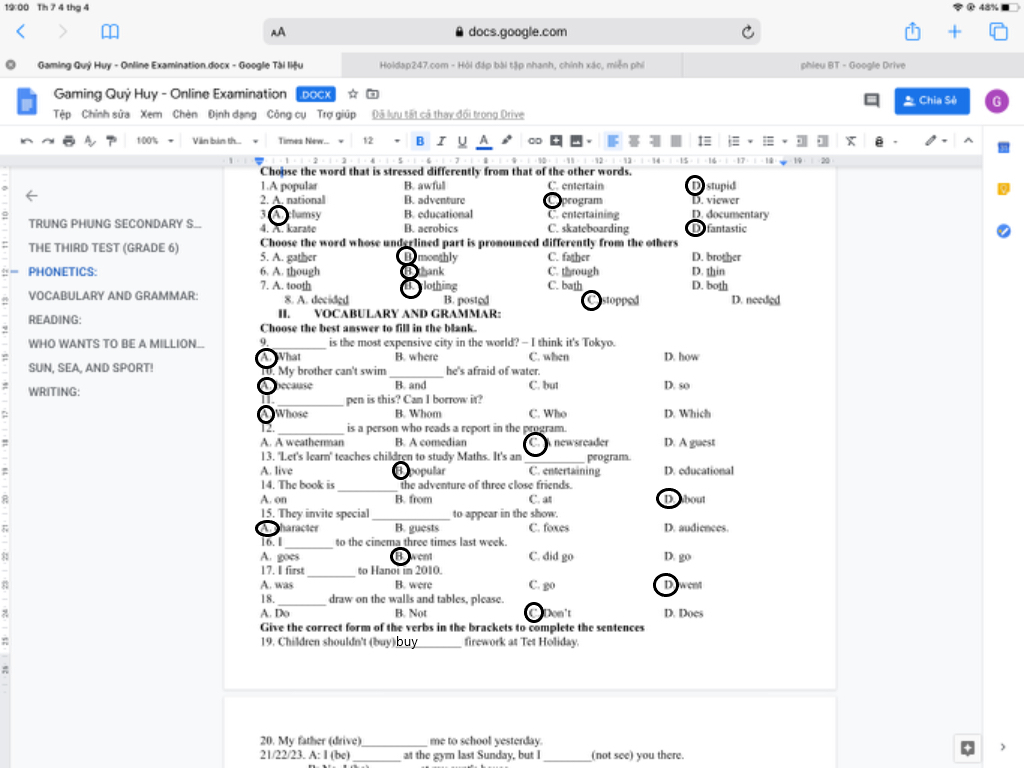The height and width of the screenshot is (768, 1024).
Task: Undo the last edit
Action: coord(26,141)
